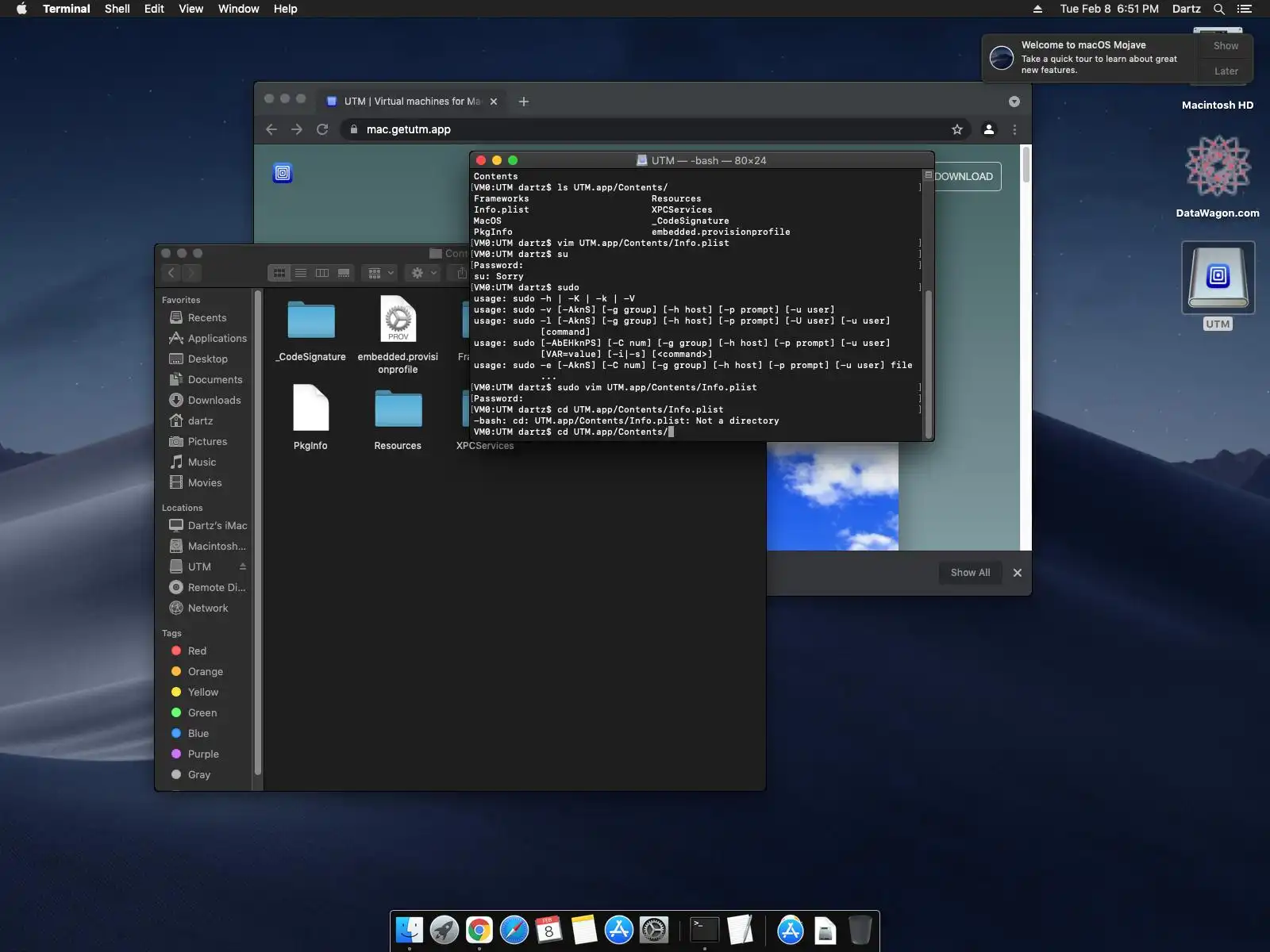The width and height of the screenshot is (1270, 952).
Task: Go forward in Chrome browser history
Action: [297, 129]
